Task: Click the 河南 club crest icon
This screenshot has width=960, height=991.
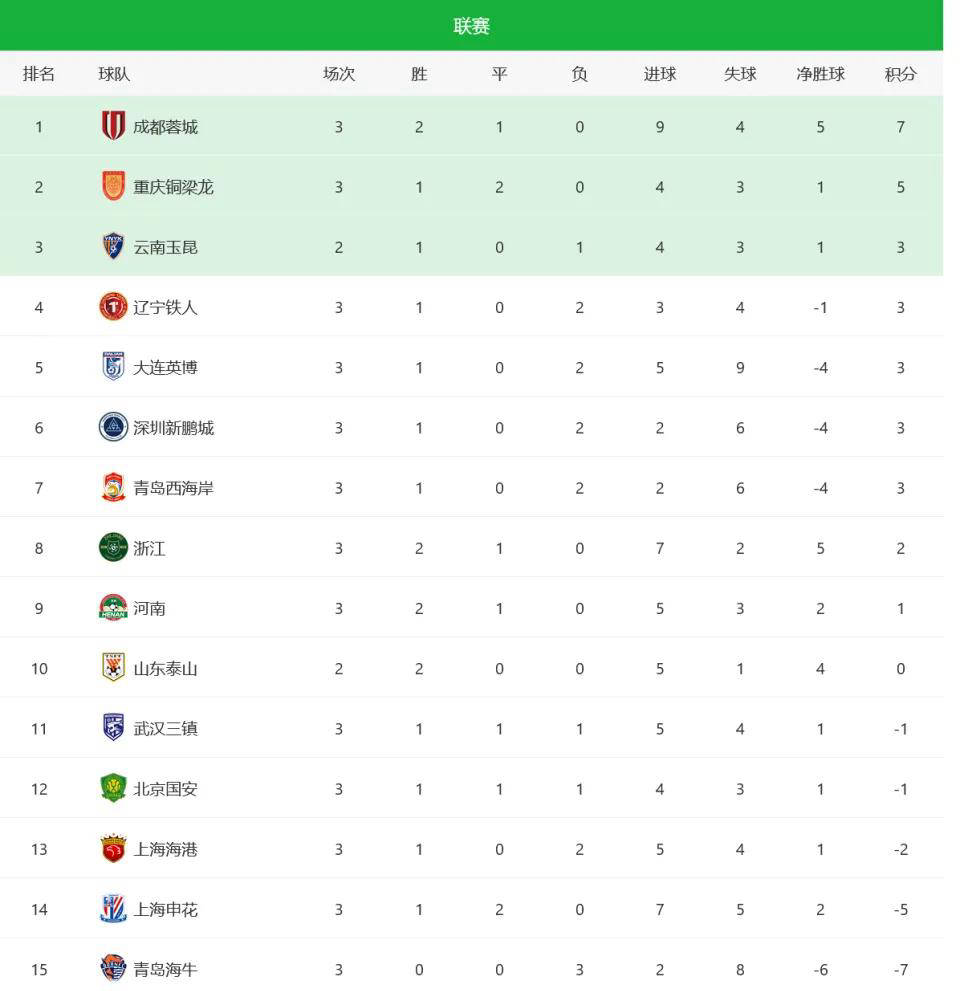Action: coord(113,608)
